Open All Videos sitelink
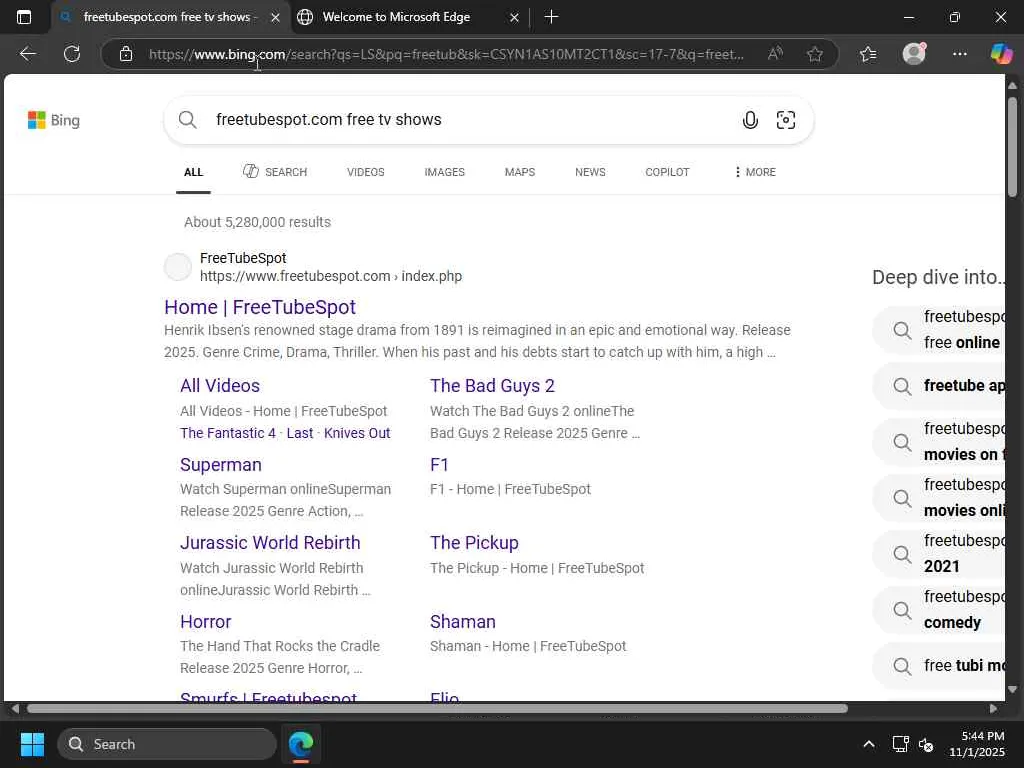1024x768 pixels. tap(220, 386)
